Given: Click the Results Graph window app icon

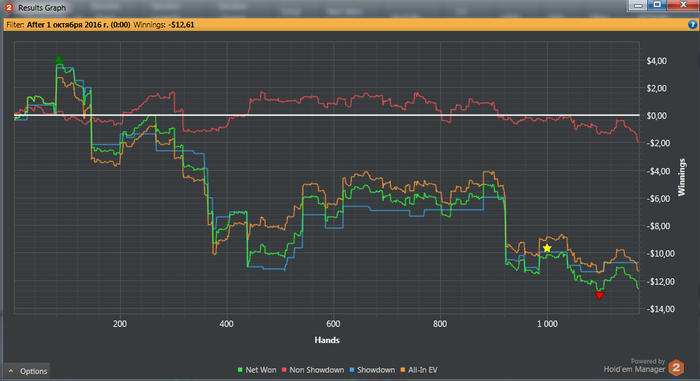Looking at the screenshot, I should pyautogui.click(x=8, y=8).
